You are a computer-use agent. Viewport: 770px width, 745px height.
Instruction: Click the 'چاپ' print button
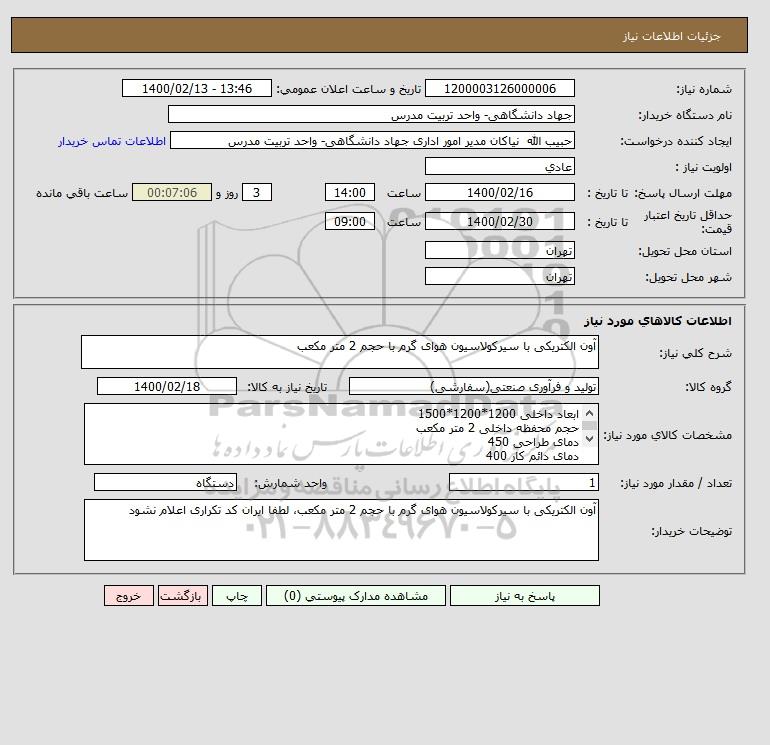click(237, 596)
